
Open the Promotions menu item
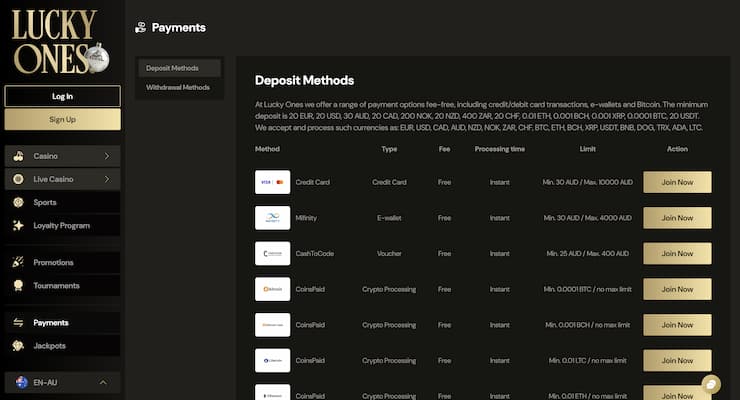pyautogui.click(x=62, y=262)
